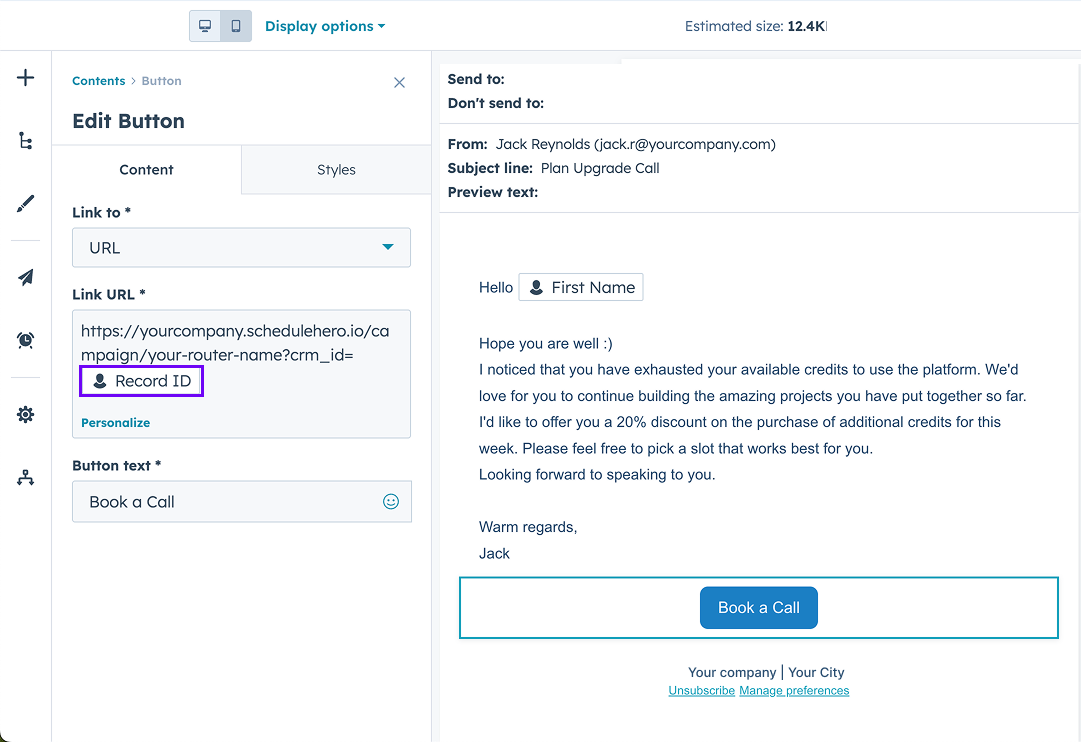The width and height of the screenshot is (1081, 742).
Task: Open the content tree panel icon
Action: coord(25,140)
